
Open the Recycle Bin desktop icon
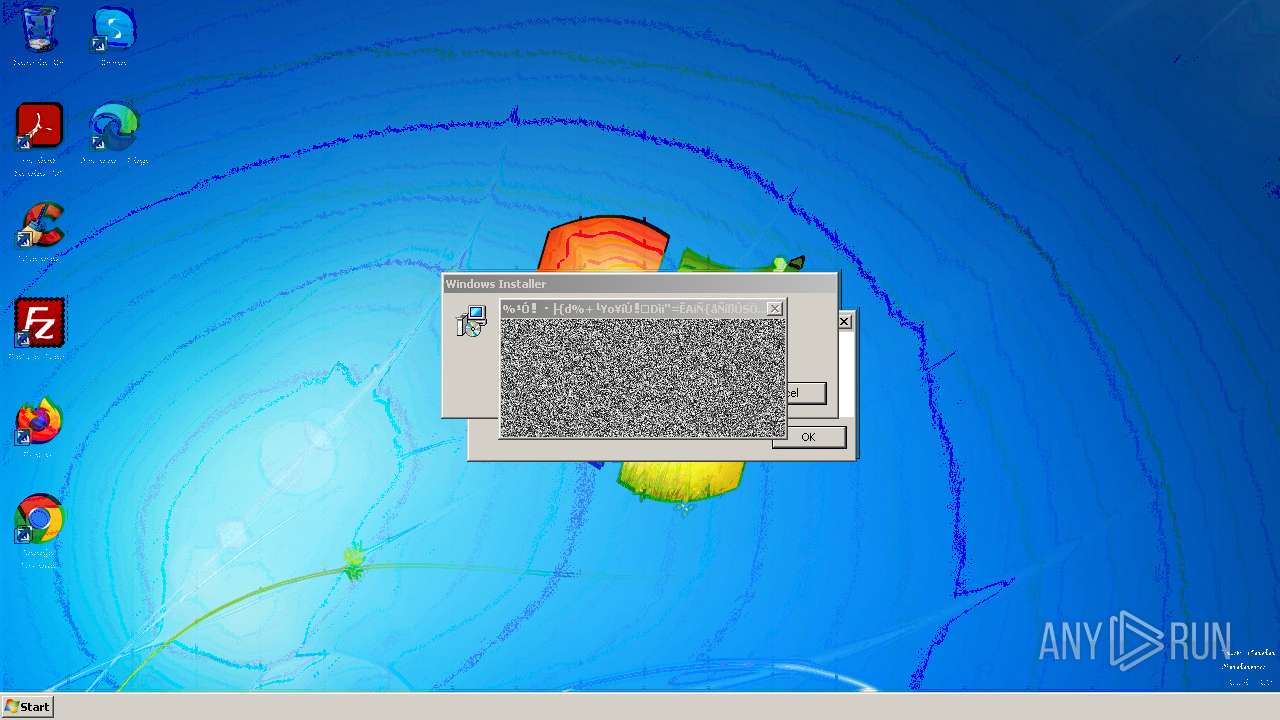[39, 36]
